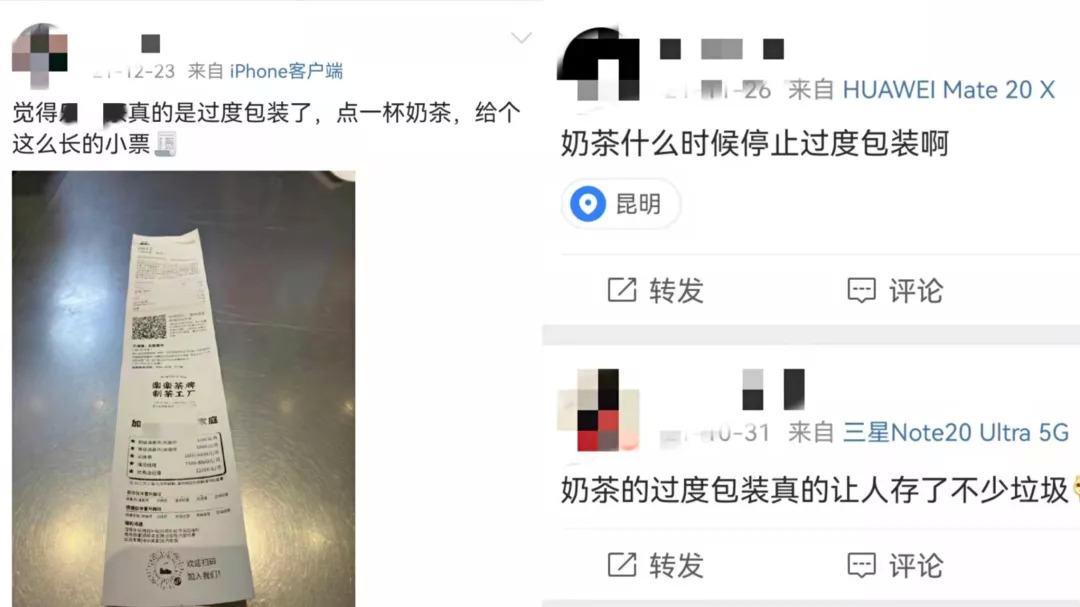The height and width of the screenshot is (607, 1080).
Task: Open the post text 奶茶什么时候停止过度包装啊
Action: pos(754,143)
